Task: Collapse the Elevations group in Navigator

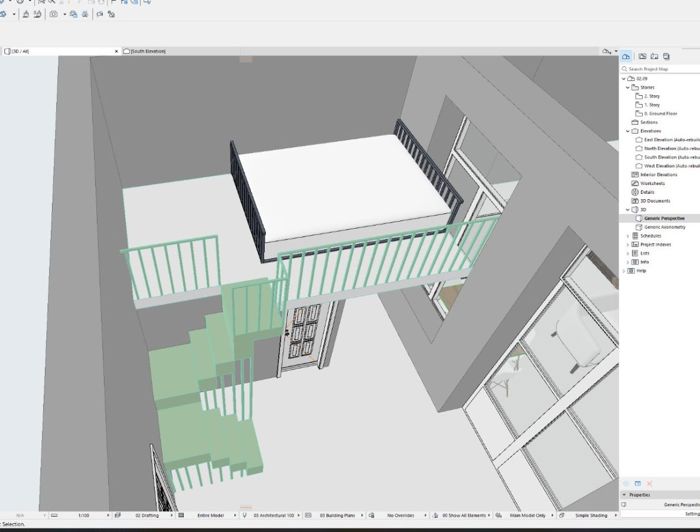Action: pyautogui.click(x=628, y=131)
